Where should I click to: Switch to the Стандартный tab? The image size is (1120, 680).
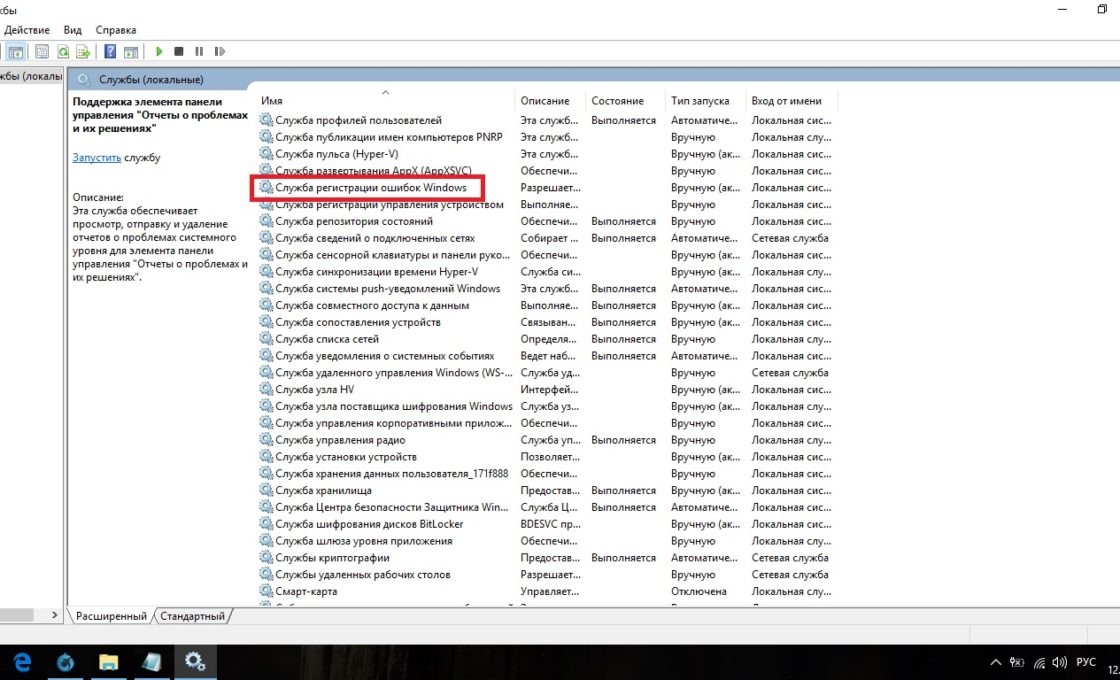pyautogui.click(x=192, y=616)
